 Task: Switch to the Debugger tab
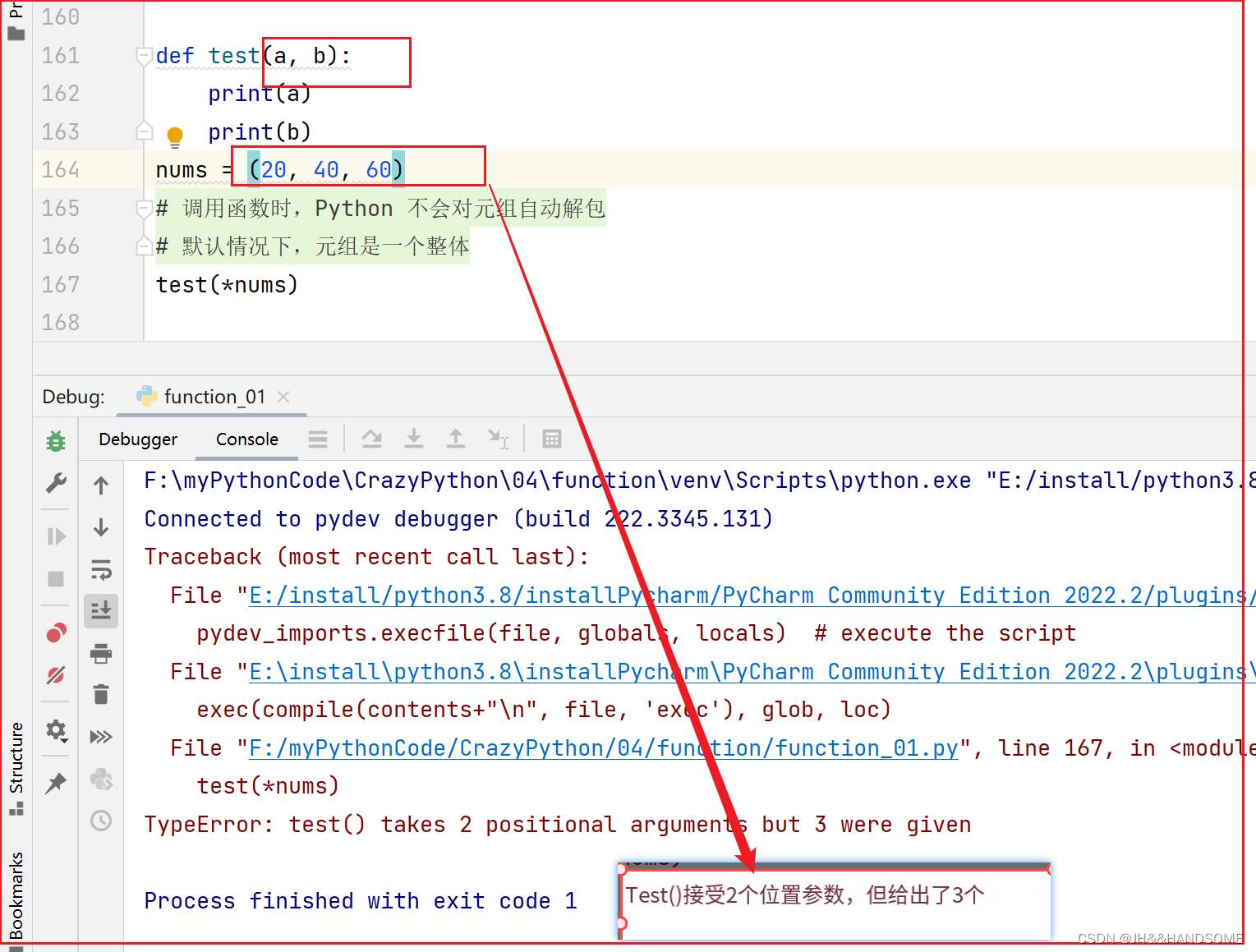138,439
